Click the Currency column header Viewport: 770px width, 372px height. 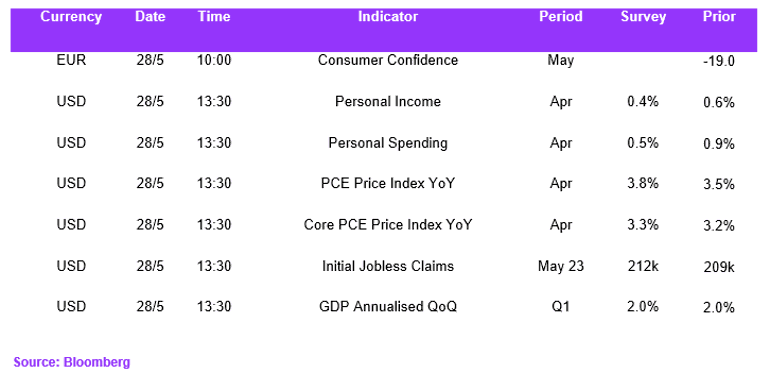(71, 17)
